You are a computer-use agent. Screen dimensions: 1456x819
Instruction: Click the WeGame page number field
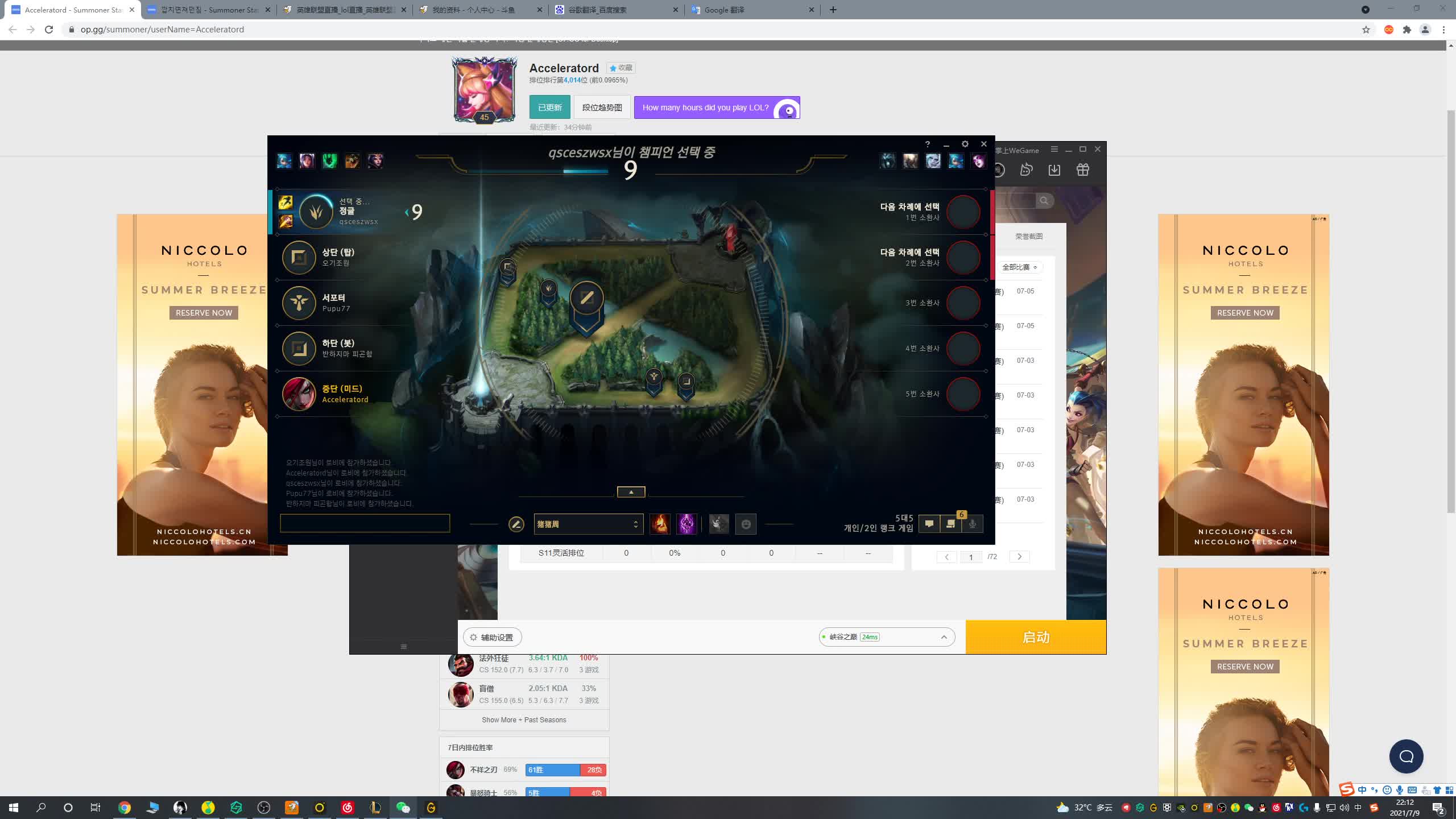971,557
